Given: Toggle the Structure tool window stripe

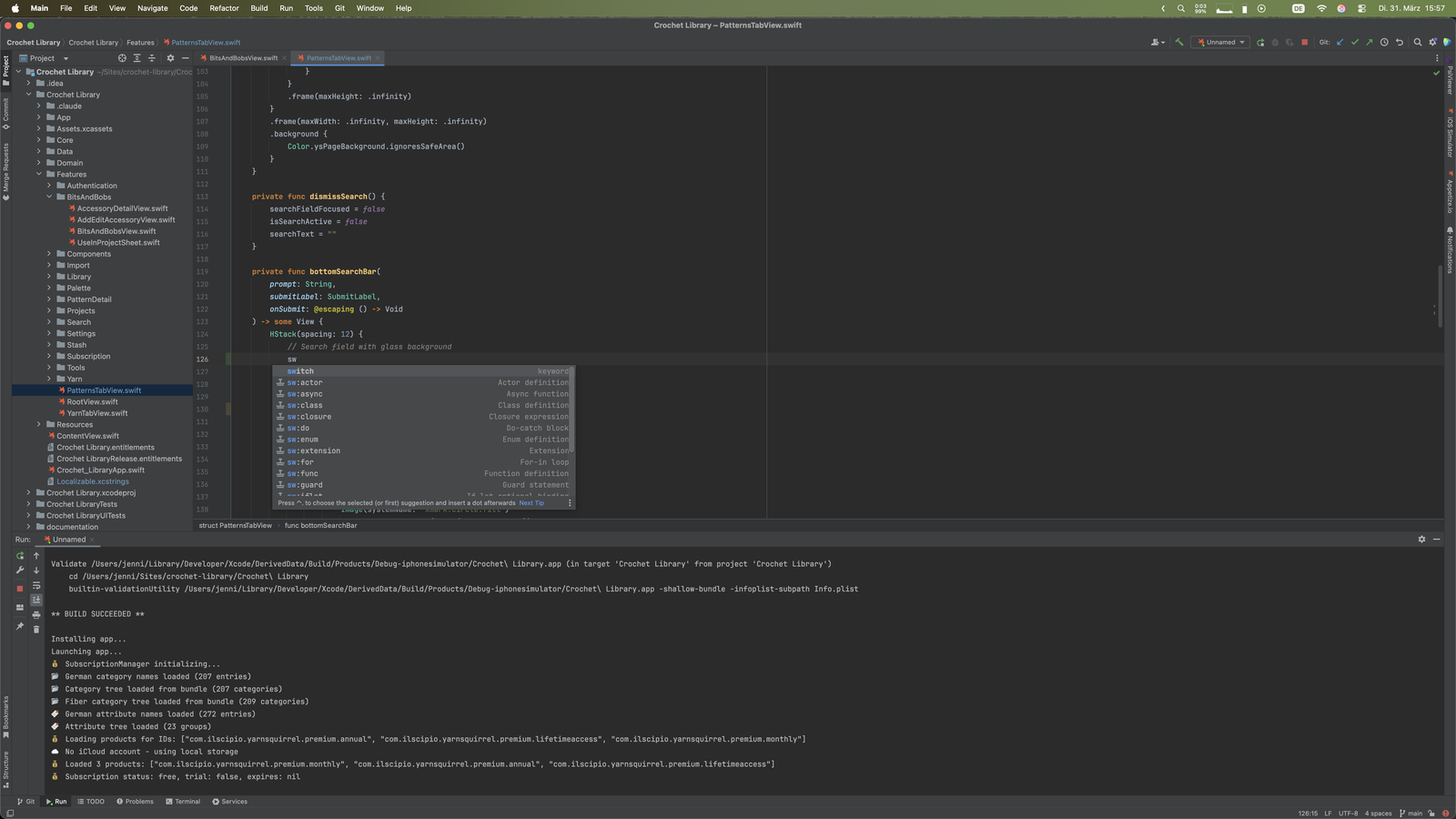Looking at the screenshot, I should [x=5, y=769].
